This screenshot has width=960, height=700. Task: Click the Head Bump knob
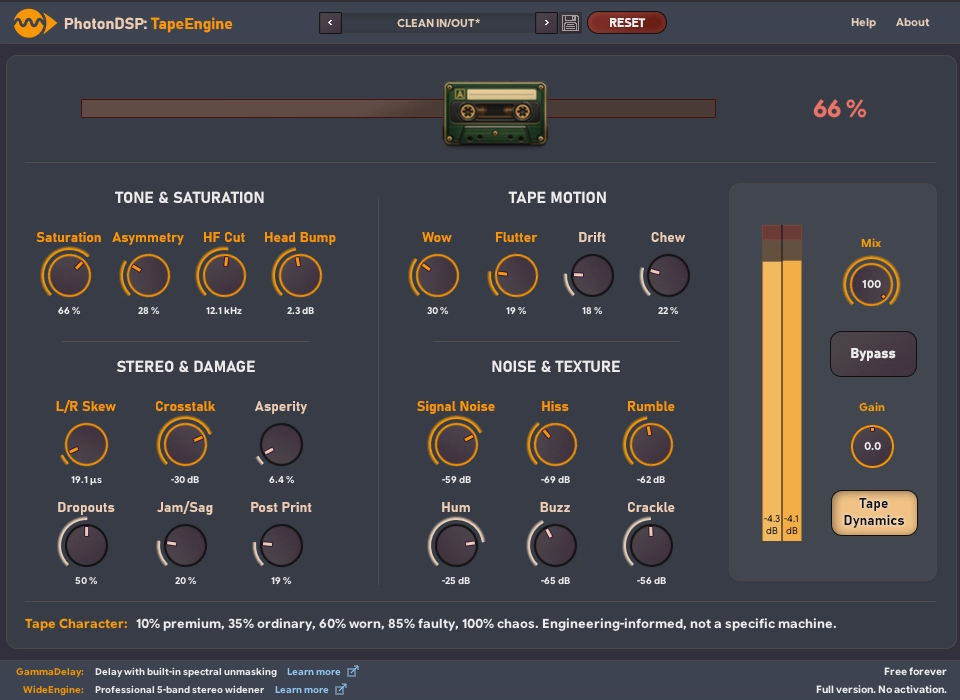pyautogui.click(x=299, y=276)
